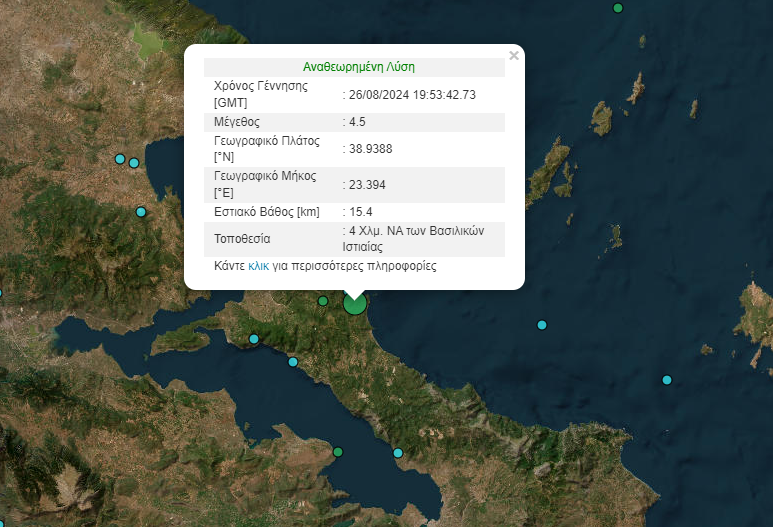Click small green marker left of large epicenter
Viewport: 773px width, 527px height.
323,301
